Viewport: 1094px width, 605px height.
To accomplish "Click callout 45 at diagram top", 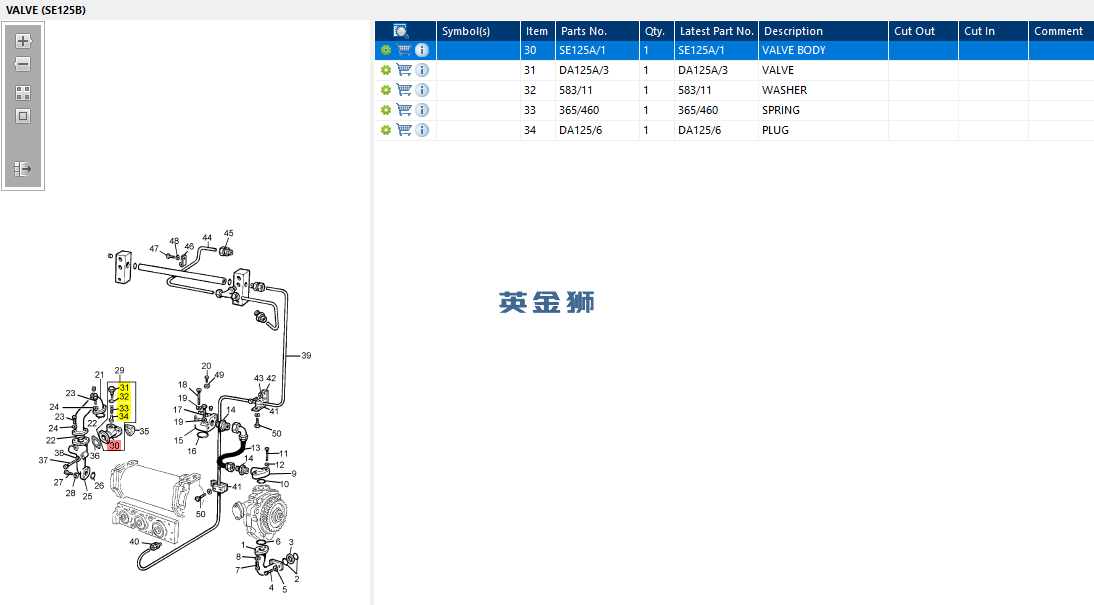I will (229, 233).
